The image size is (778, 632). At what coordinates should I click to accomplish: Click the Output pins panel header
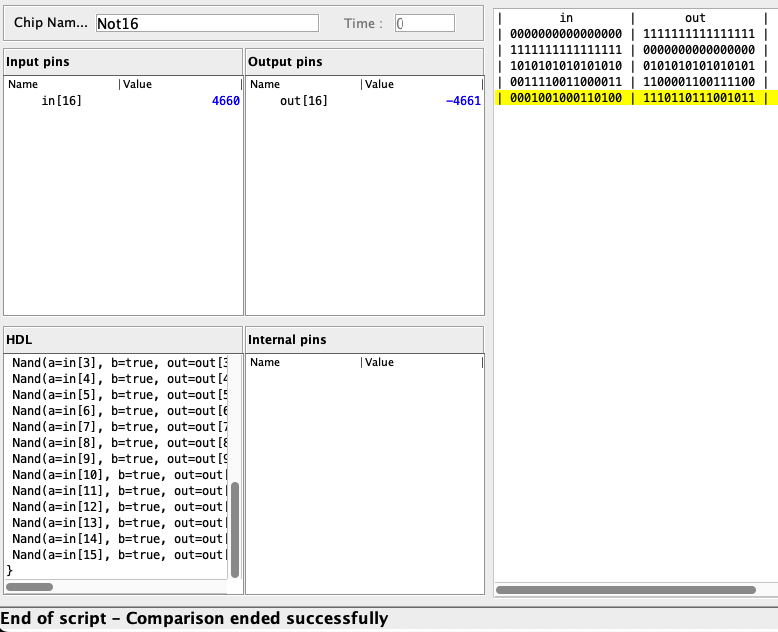tap(365, 62)
